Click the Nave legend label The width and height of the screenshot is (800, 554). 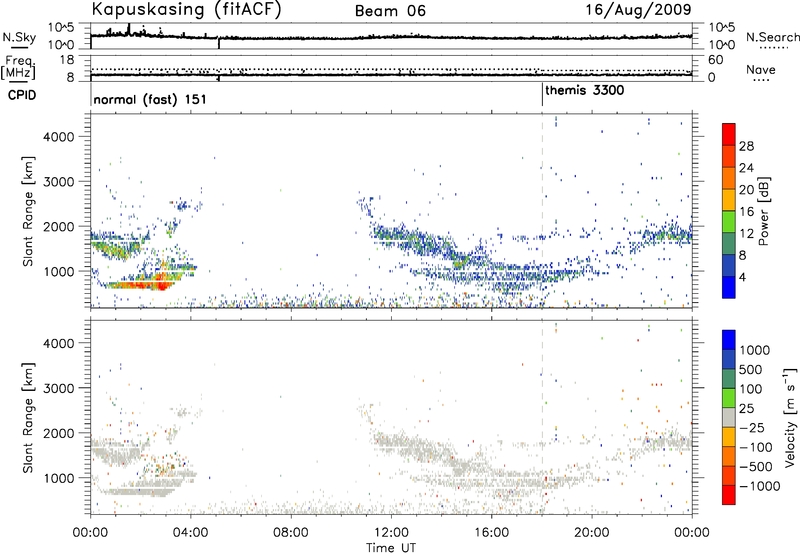[761, 70]
